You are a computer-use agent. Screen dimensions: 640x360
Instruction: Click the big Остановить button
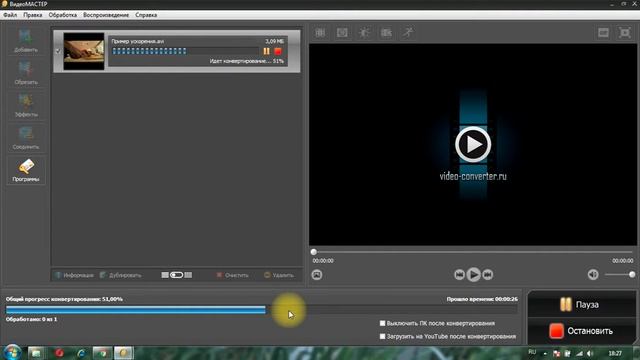tap(582, 331)
